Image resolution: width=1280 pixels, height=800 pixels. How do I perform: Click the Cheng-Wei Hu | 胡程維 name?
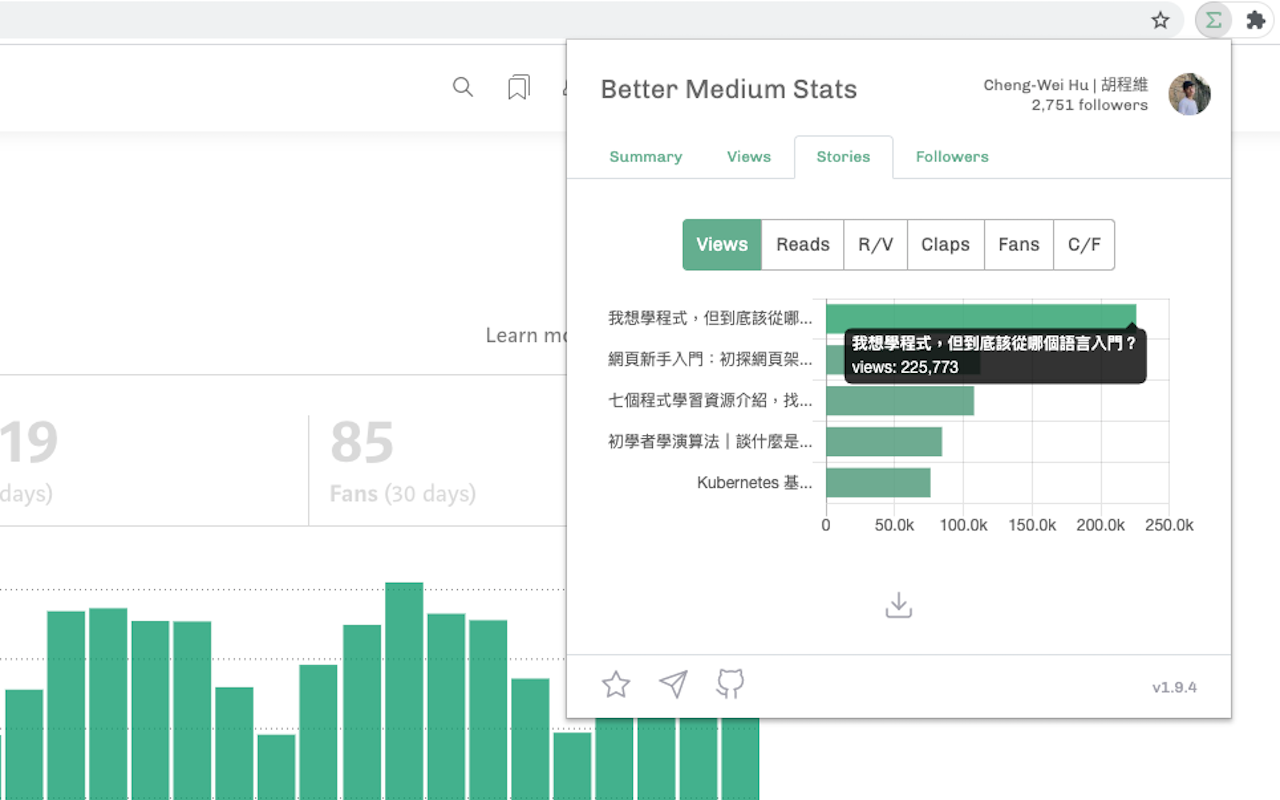click(x=1066, y=85)
